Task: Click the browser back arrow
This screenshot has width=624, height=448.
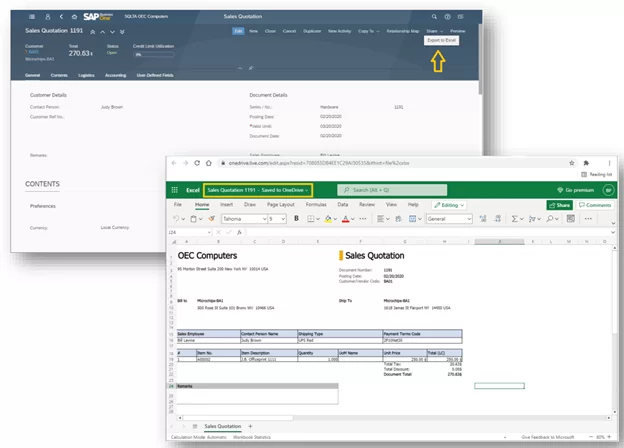Action: click(174, 163)
